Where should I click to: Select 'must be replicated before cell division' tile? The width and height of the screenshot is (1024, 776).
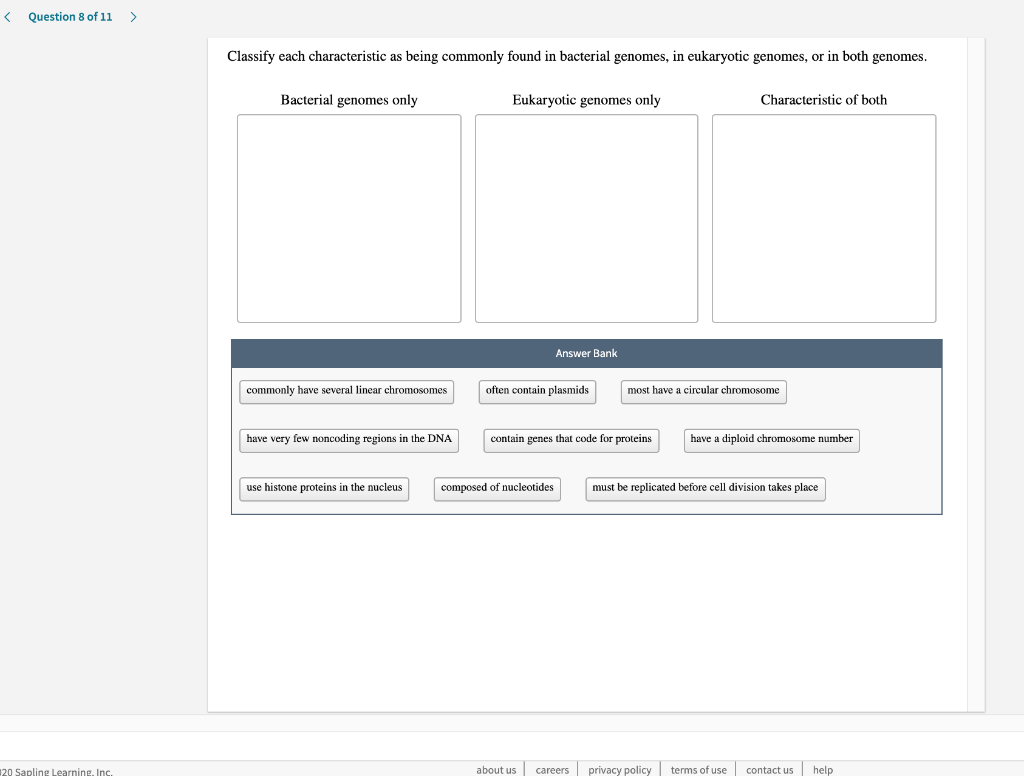(x=705, y=489)
